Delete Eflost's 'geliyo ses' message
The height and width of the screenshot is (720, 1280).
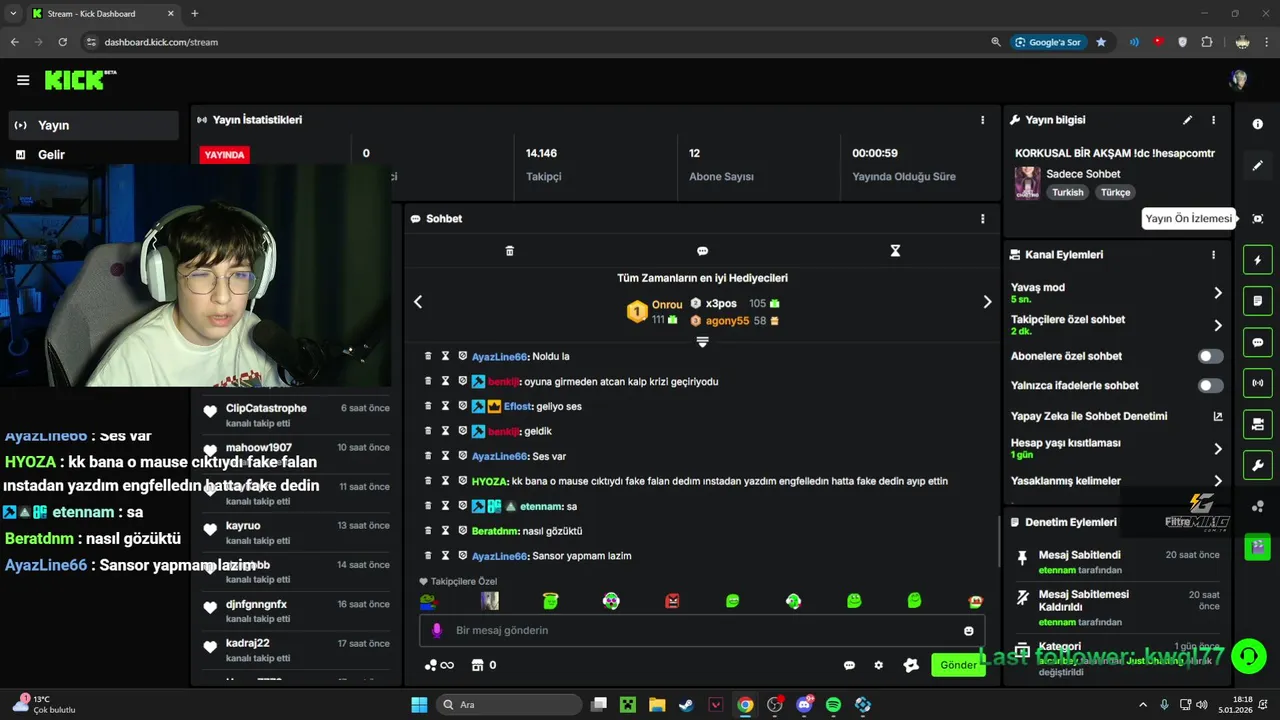tap(428, 406)
